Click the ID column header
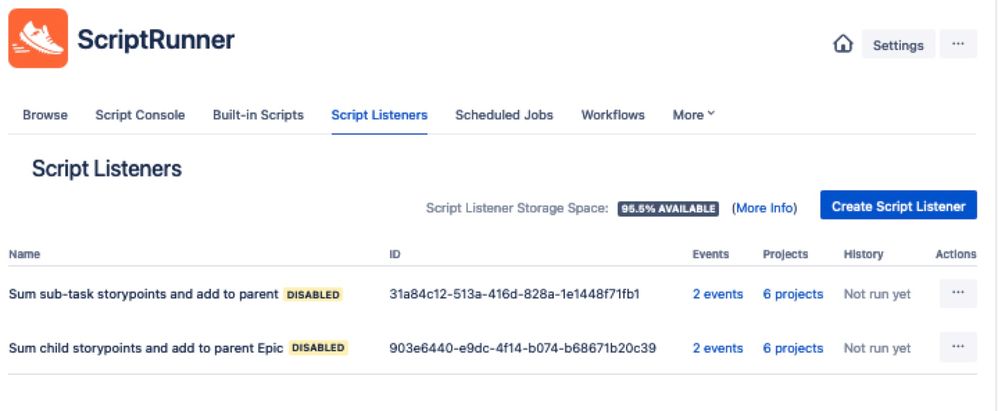Screen dimensions: 998x411 395,254
